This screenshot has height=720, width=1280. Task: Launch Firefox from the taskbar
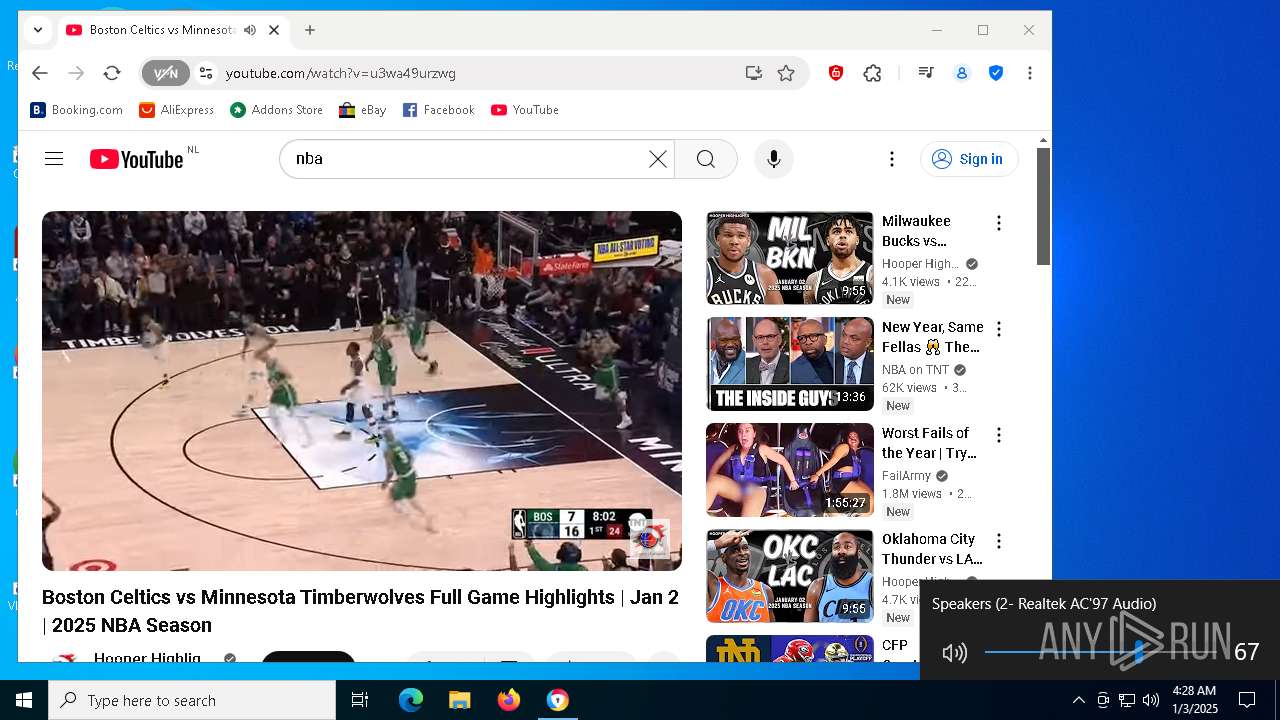click(x=509, y=700)
